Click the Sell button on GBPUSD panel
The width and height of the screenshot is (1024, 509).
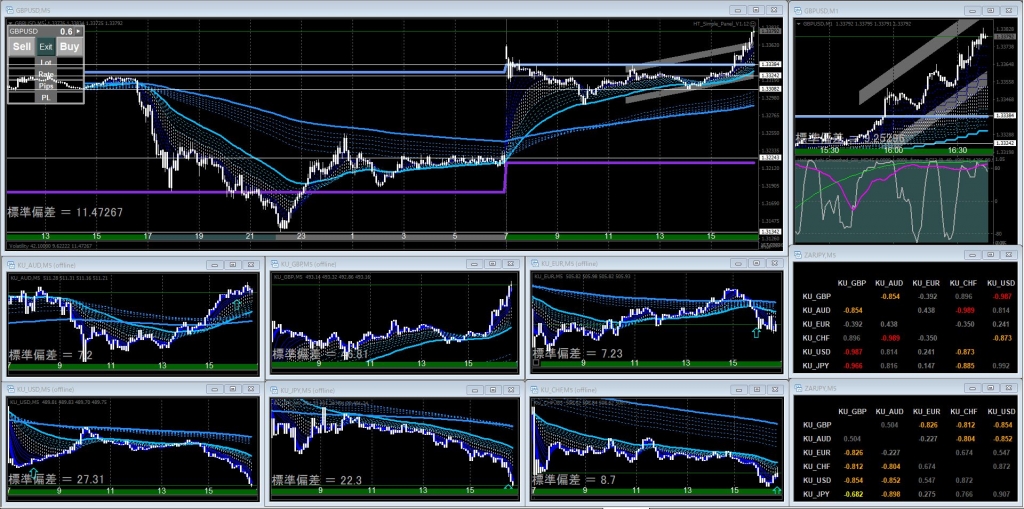click(x=22, y=46)
